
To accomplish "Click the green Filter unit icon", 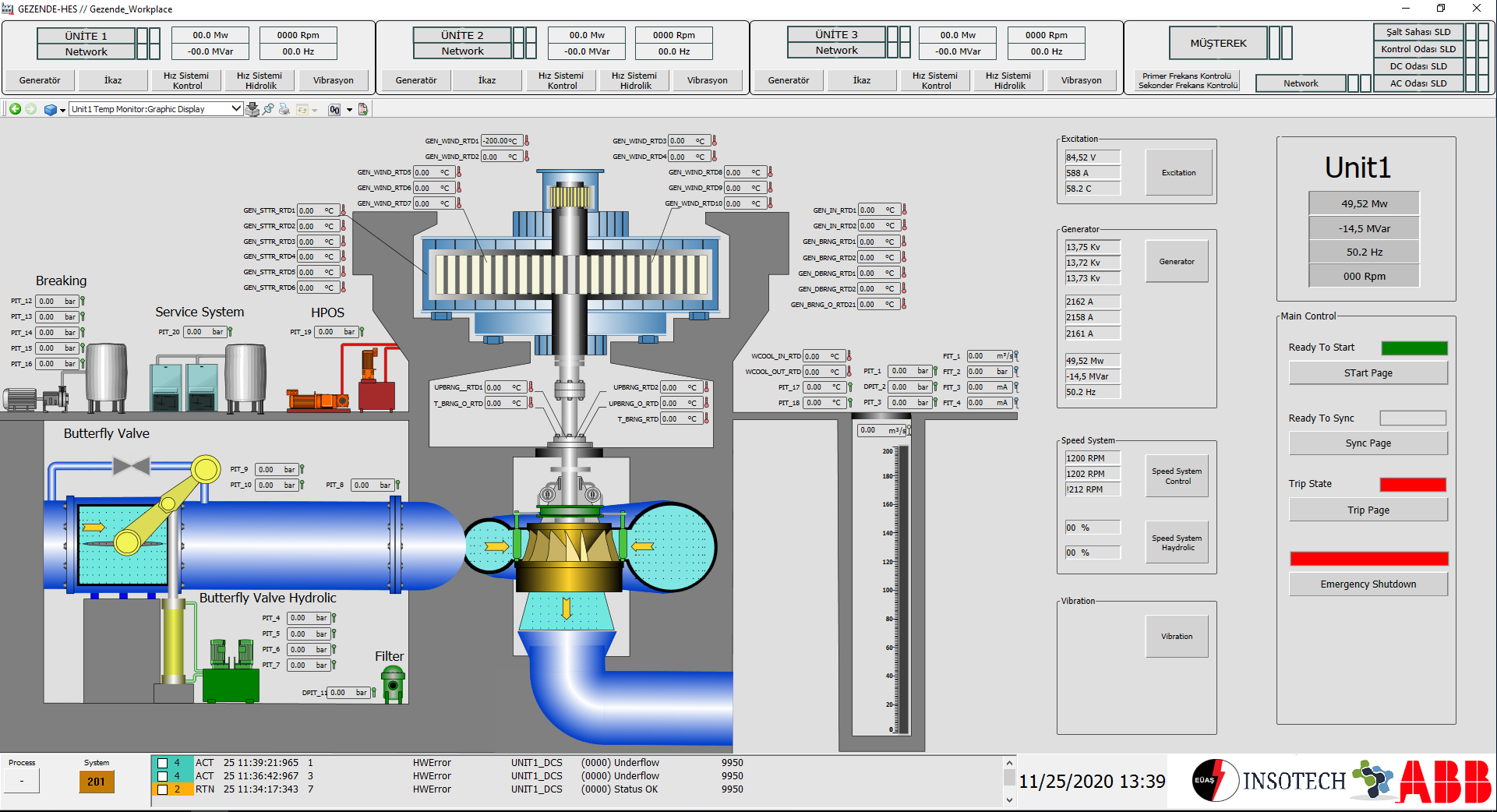I will [x=393, y=684].
